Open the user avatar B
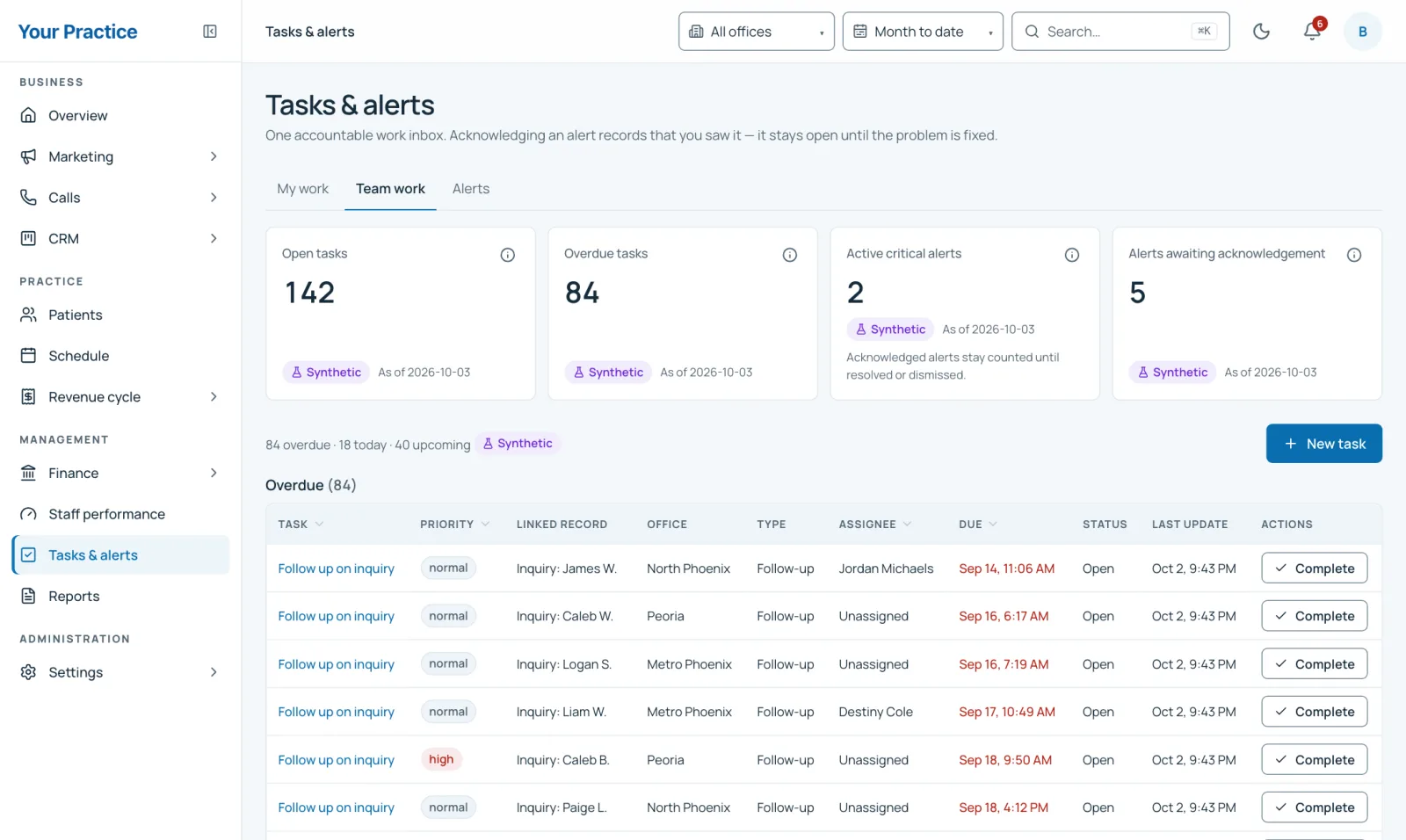 coord(1363,32)
